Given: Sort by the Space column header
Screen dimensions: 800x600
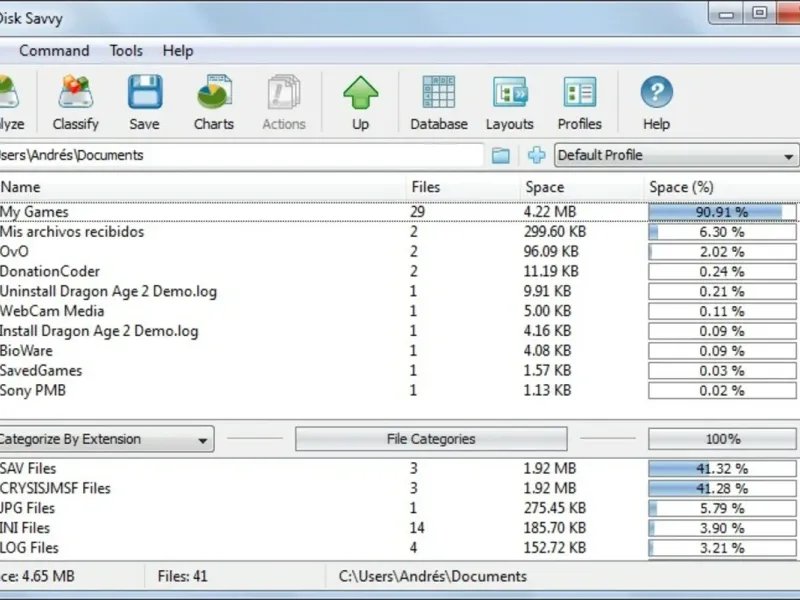Looking at the screenshot, I should coord(582,187).
